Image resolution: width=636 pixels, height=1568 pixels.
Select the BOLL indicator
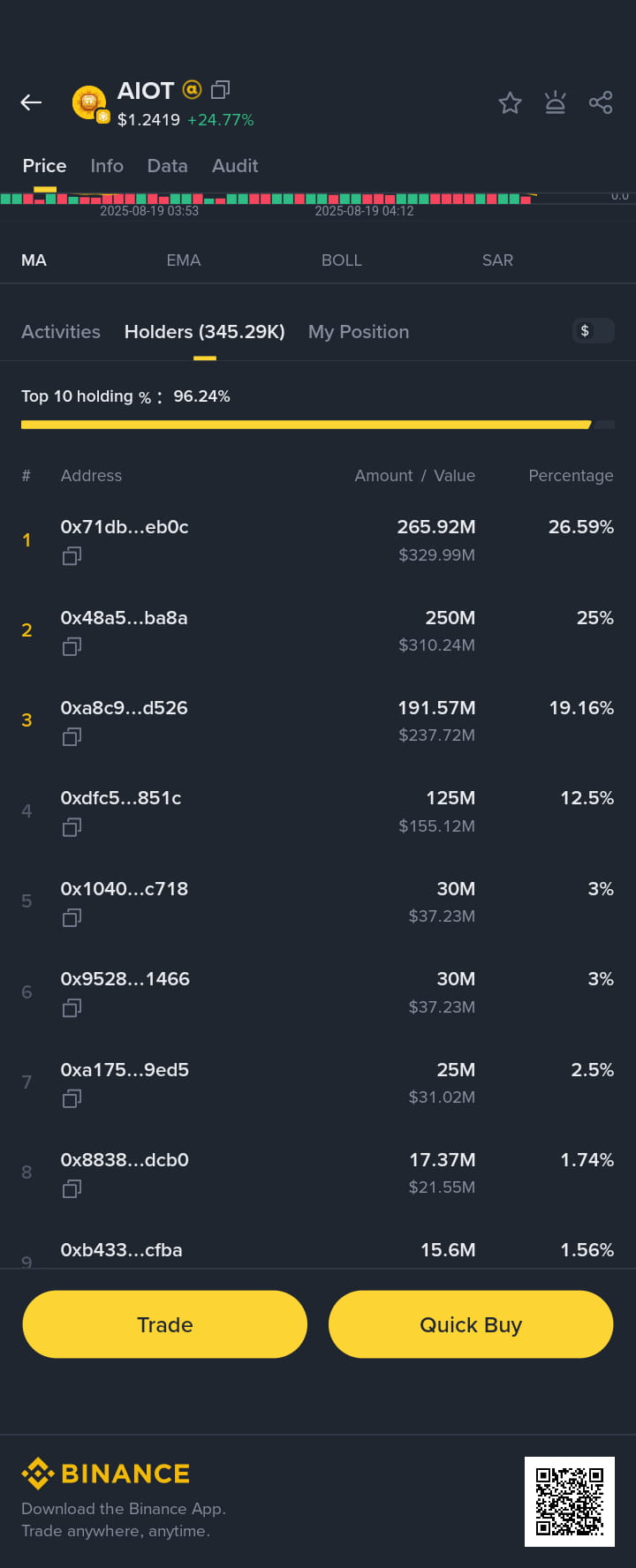342,260
